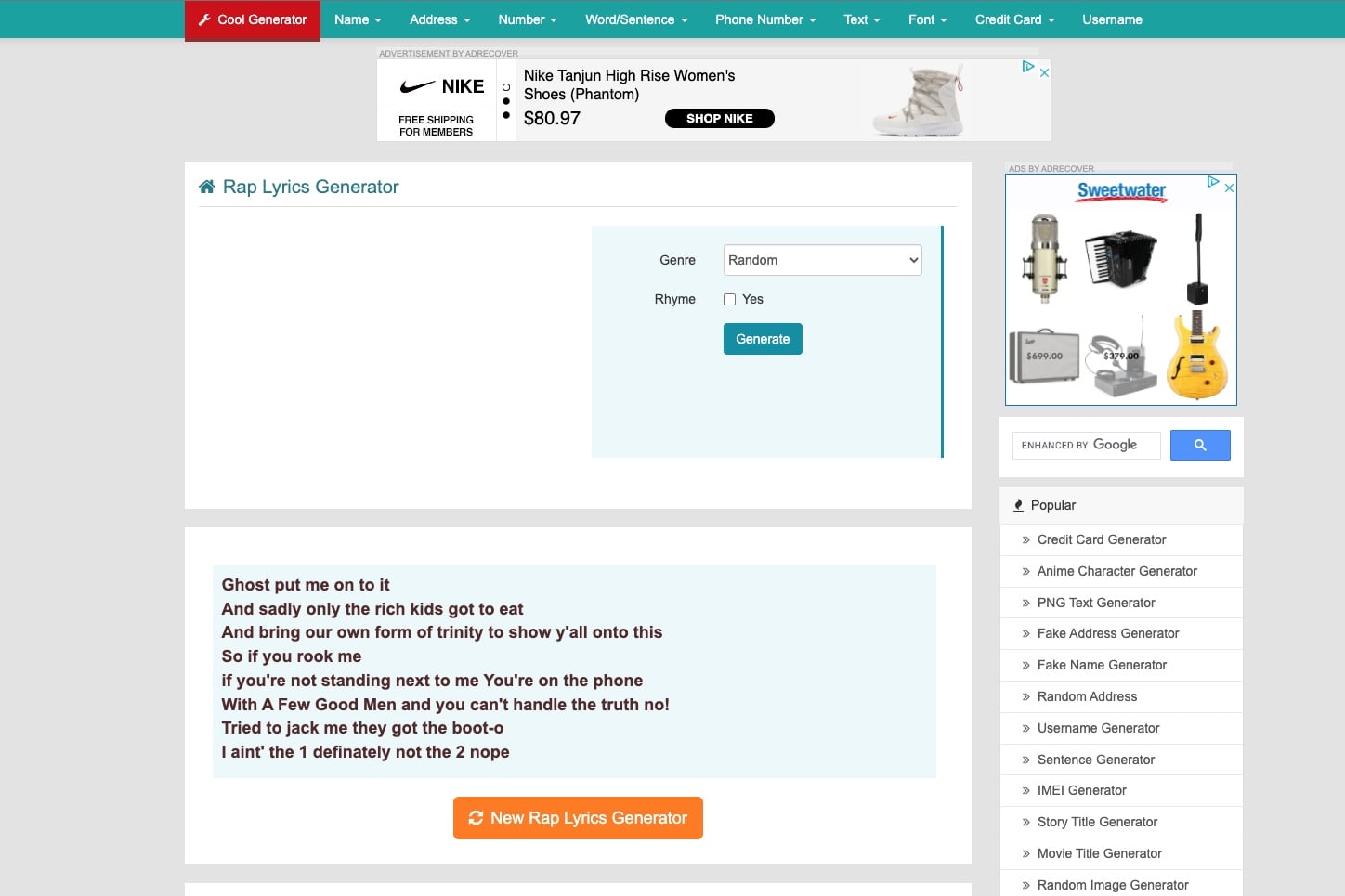This screenshot has height=896, width=1345.
Task: Expand the Font navigation dropdown
Action: pyautogui.click(x=927, y=19)
